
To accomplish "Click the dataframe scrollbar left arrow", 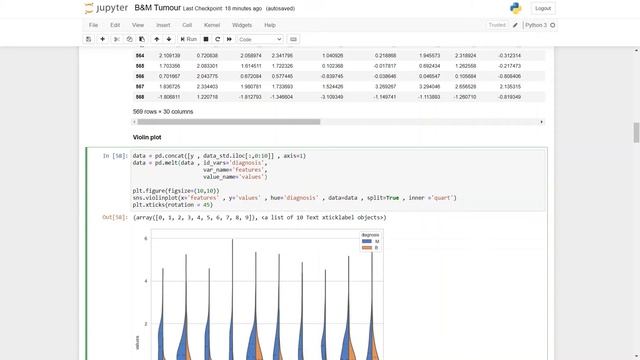I will pos(134,122).
